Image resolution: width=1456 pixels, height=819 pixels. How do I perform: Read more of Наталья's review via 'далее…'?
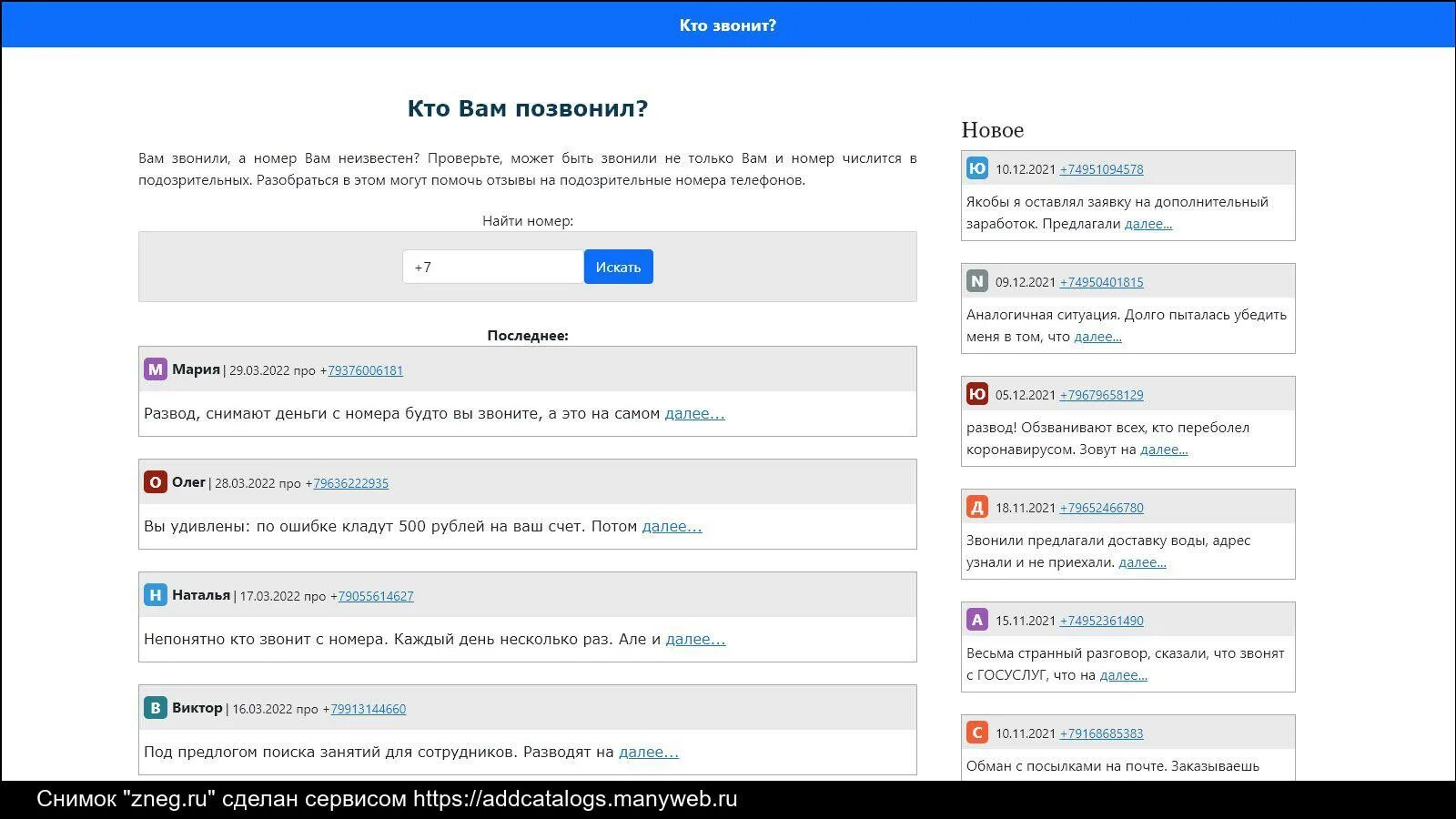[x=695, y=639]
